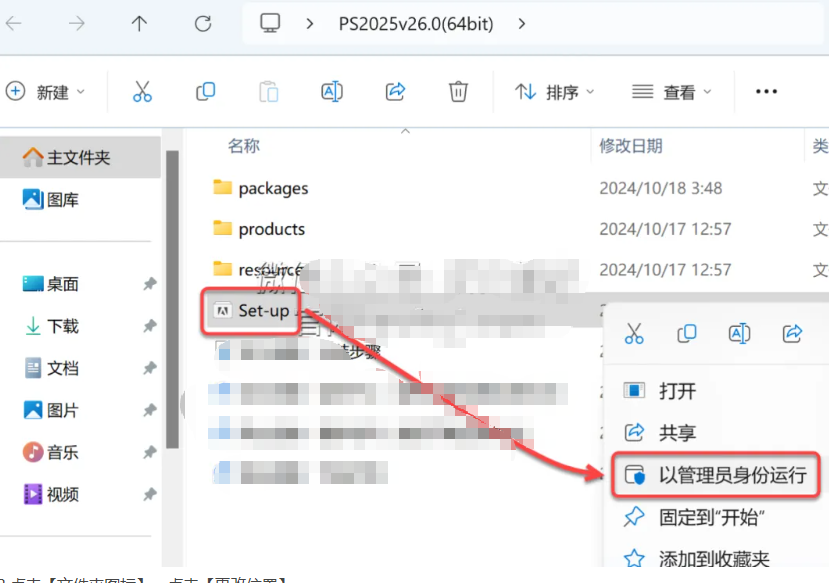Select the packages folder
This screenshot has height=583, width=829.
(261, 188)
